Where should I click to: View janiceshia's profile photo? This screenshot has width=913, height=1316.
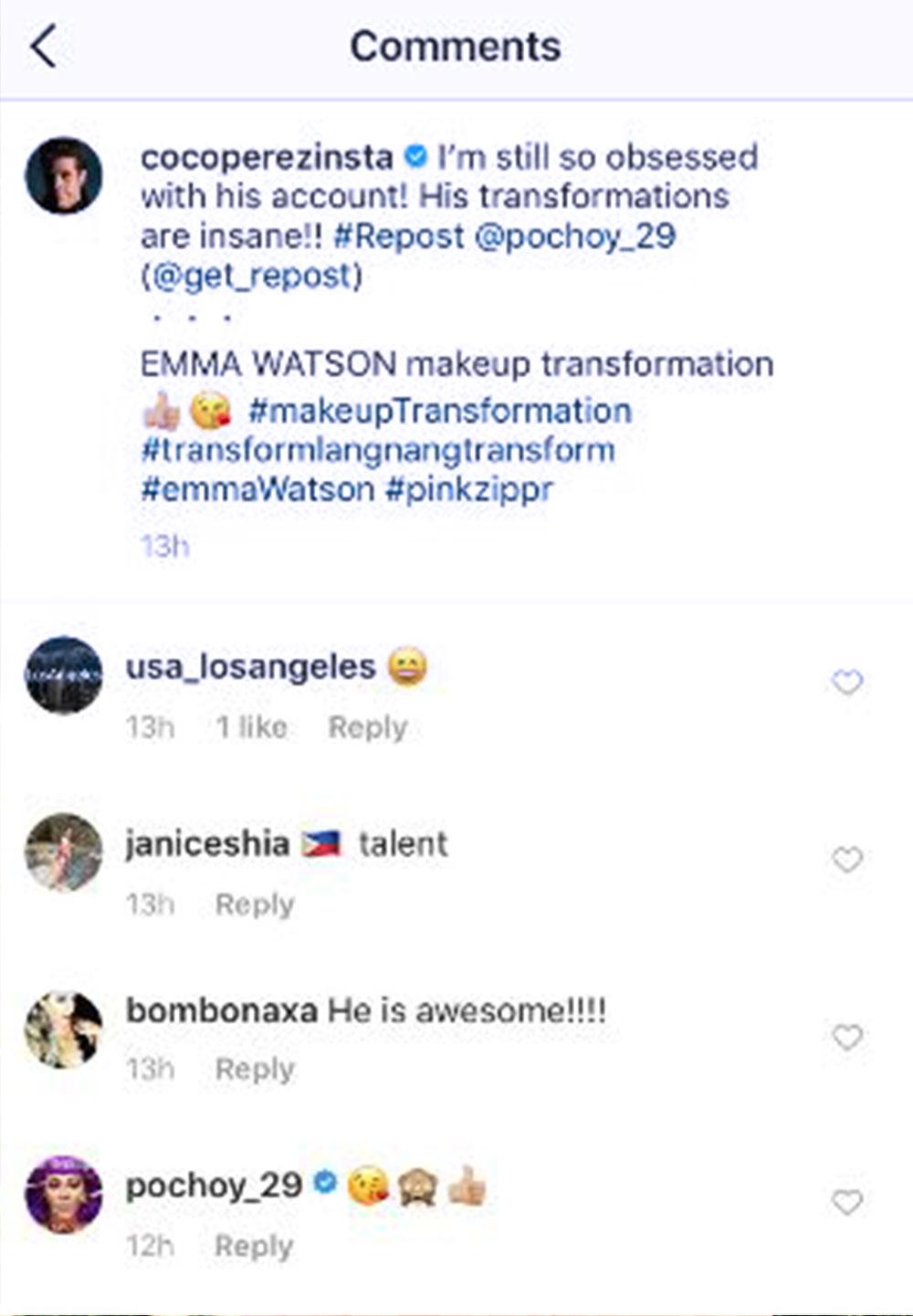coord(64,851)
